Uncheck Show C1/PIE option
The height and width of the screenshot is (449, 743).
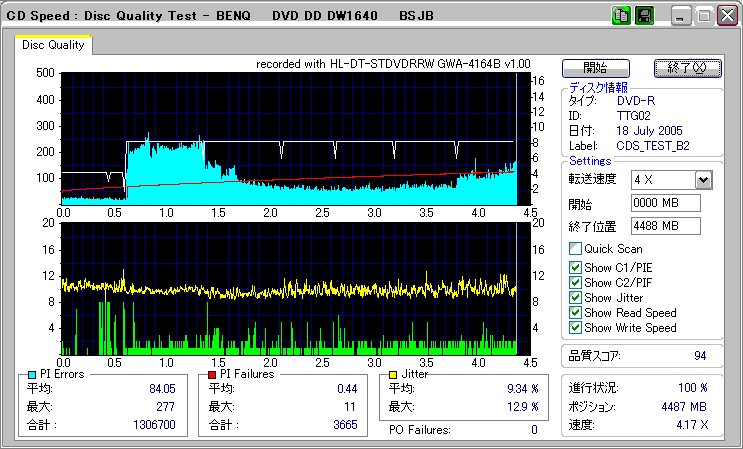(x=575, y=267)
